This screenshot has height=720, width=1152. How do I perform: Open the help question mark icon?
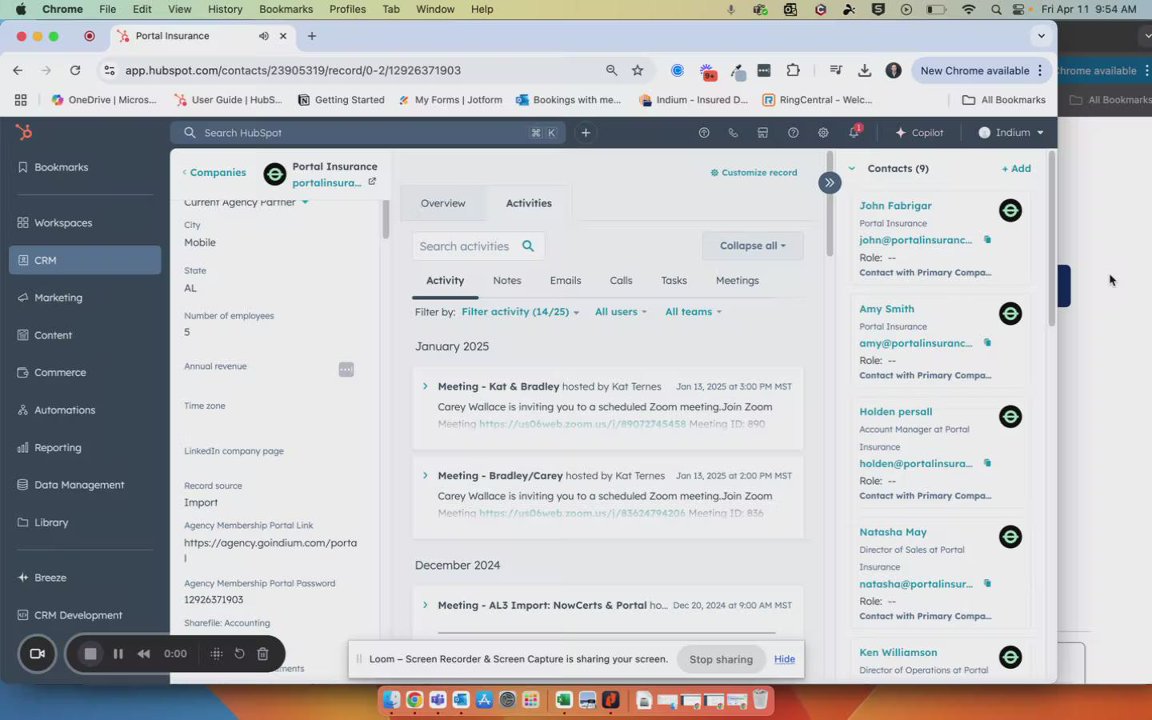tap(793, 133)
